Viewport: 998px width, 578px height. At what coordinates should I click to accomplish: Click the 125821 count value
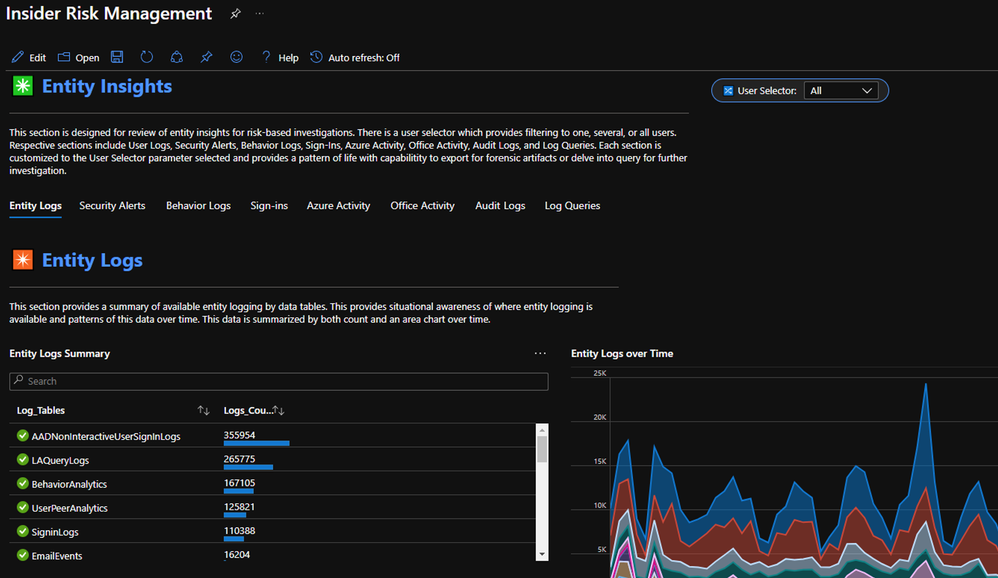[x=239, y=507]
